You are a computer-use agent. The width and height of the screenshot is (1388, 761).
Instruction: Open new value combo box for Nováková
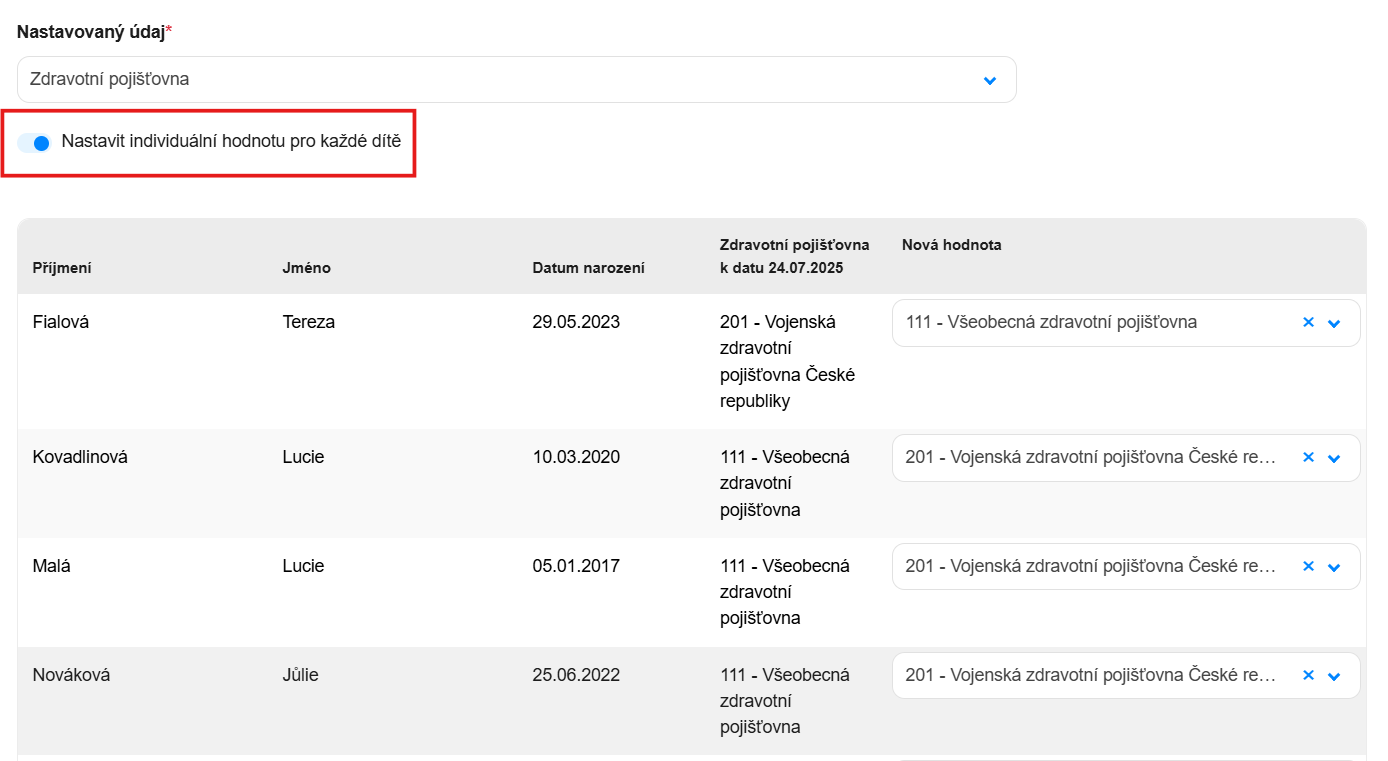[1126, 676]
